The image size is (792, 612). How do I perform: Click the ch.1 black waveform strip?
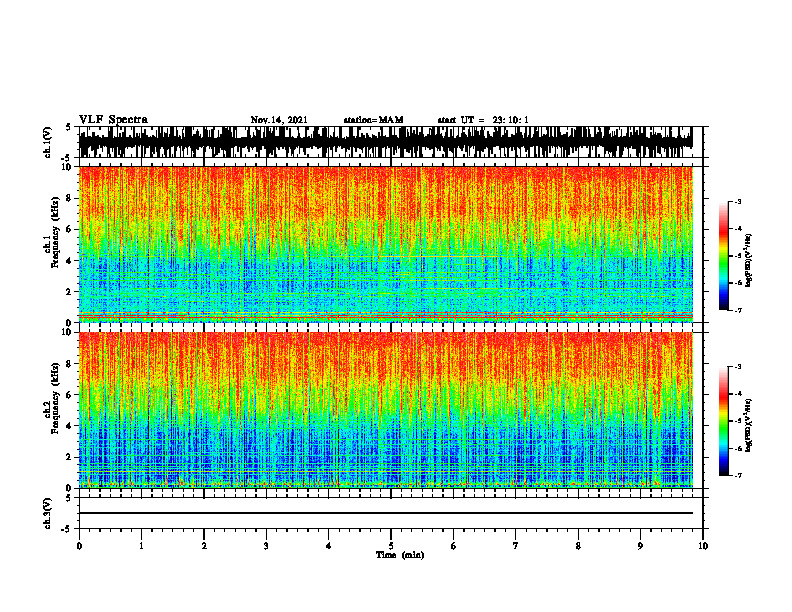tap(385, 142)
